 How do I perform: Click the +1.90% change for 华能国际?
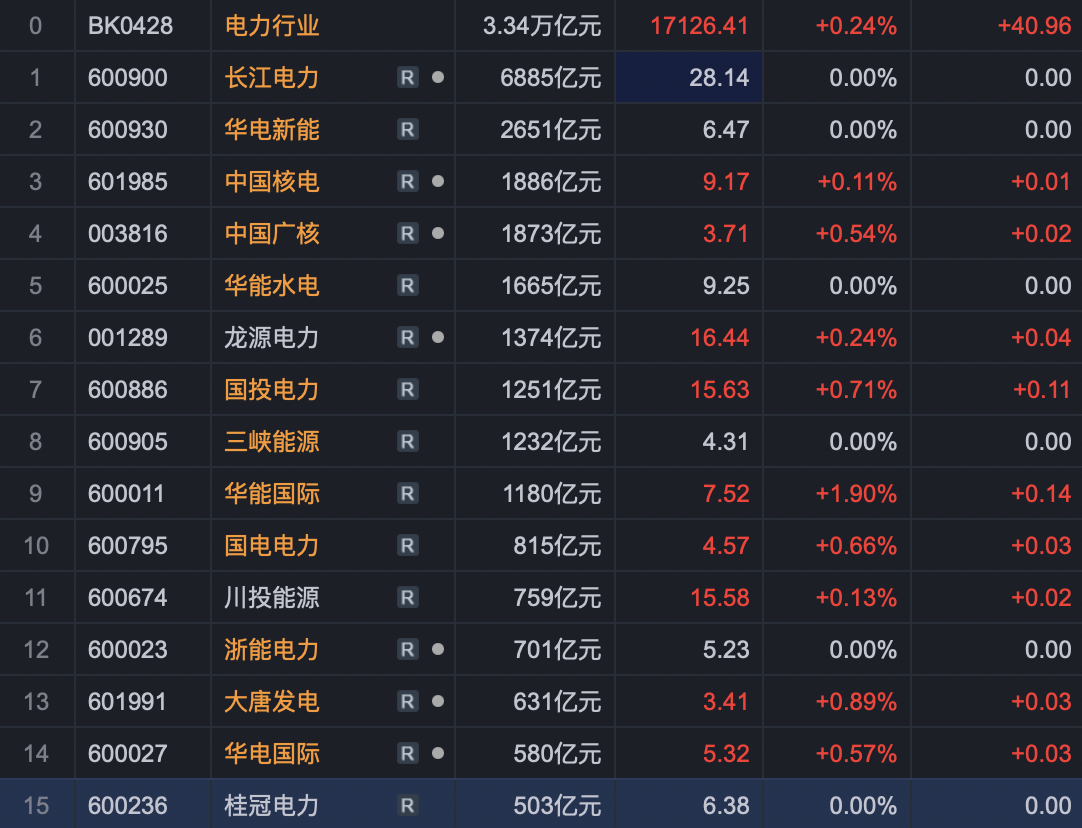coord(856,493)
